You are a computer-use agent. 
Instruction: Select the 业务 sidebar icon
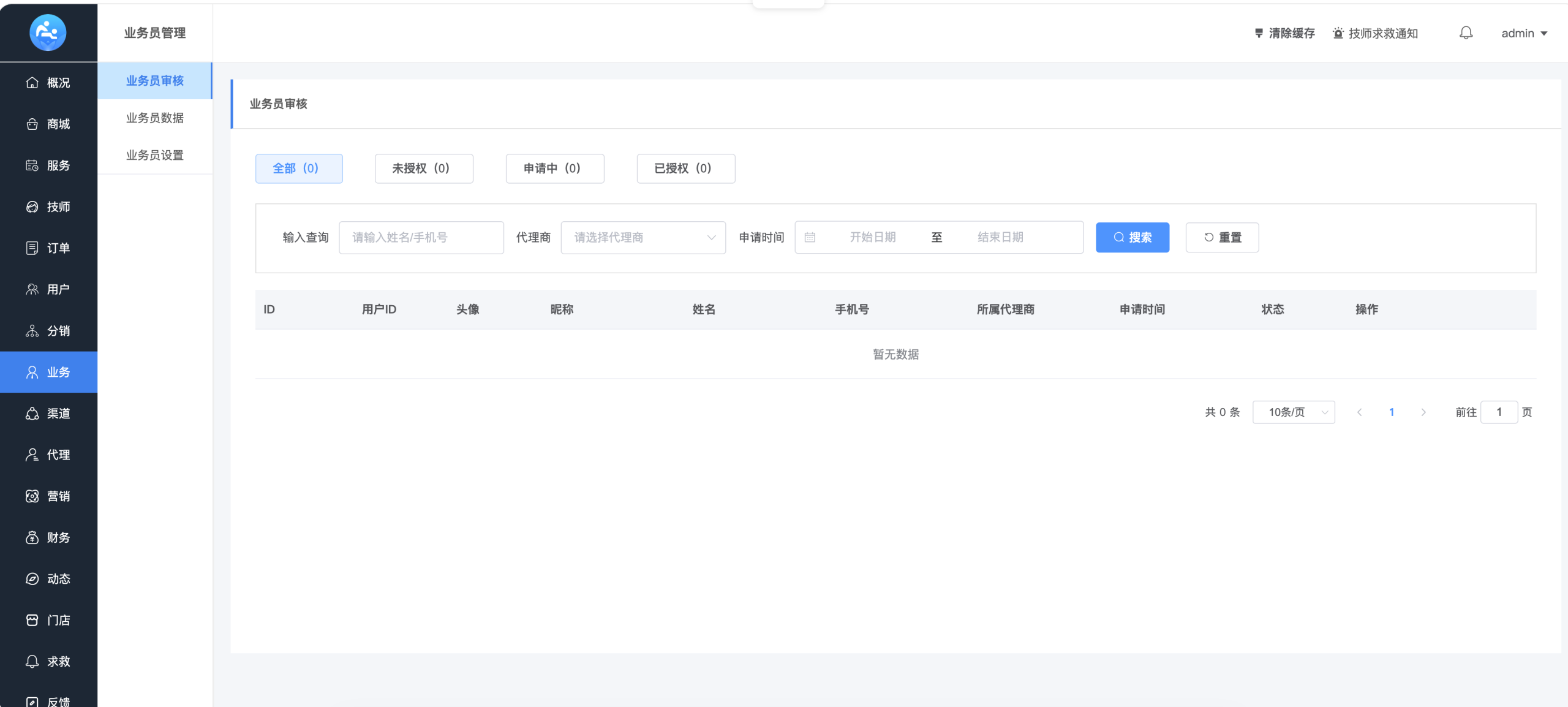[x=32, y=372]
